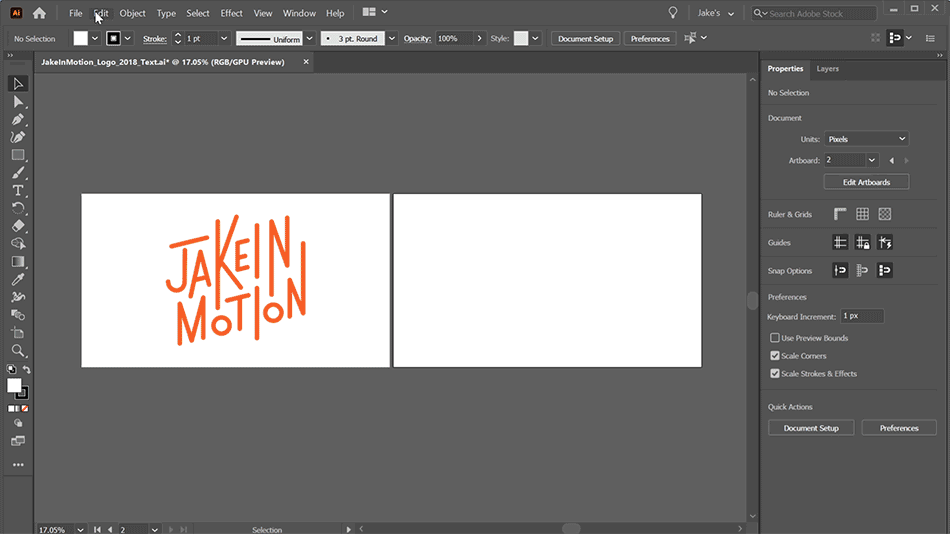Toggle snap to point option
Viewport: 950px width, 534px height.
(x=840, y=270)
